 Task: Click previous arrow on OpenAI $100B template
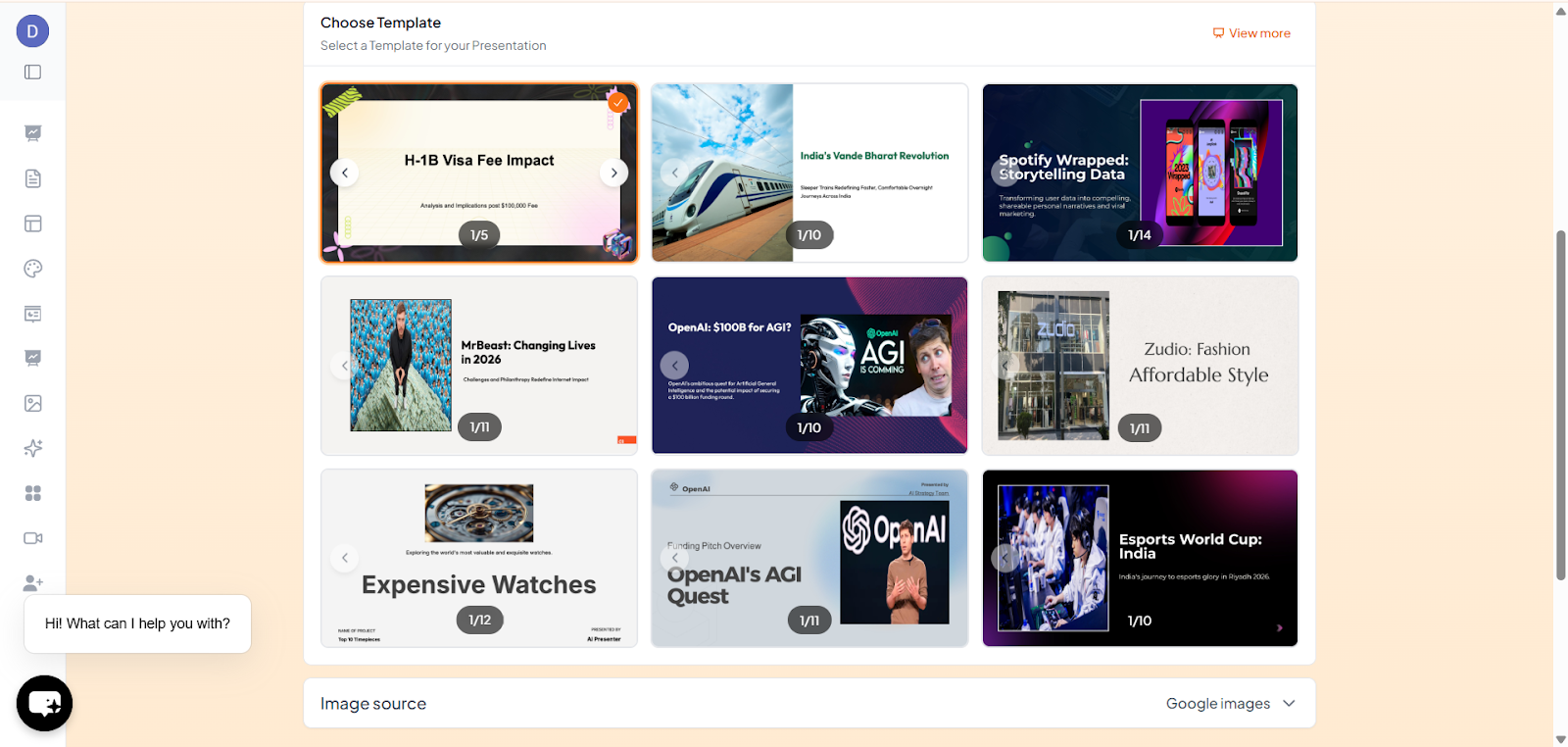point(674,366)
